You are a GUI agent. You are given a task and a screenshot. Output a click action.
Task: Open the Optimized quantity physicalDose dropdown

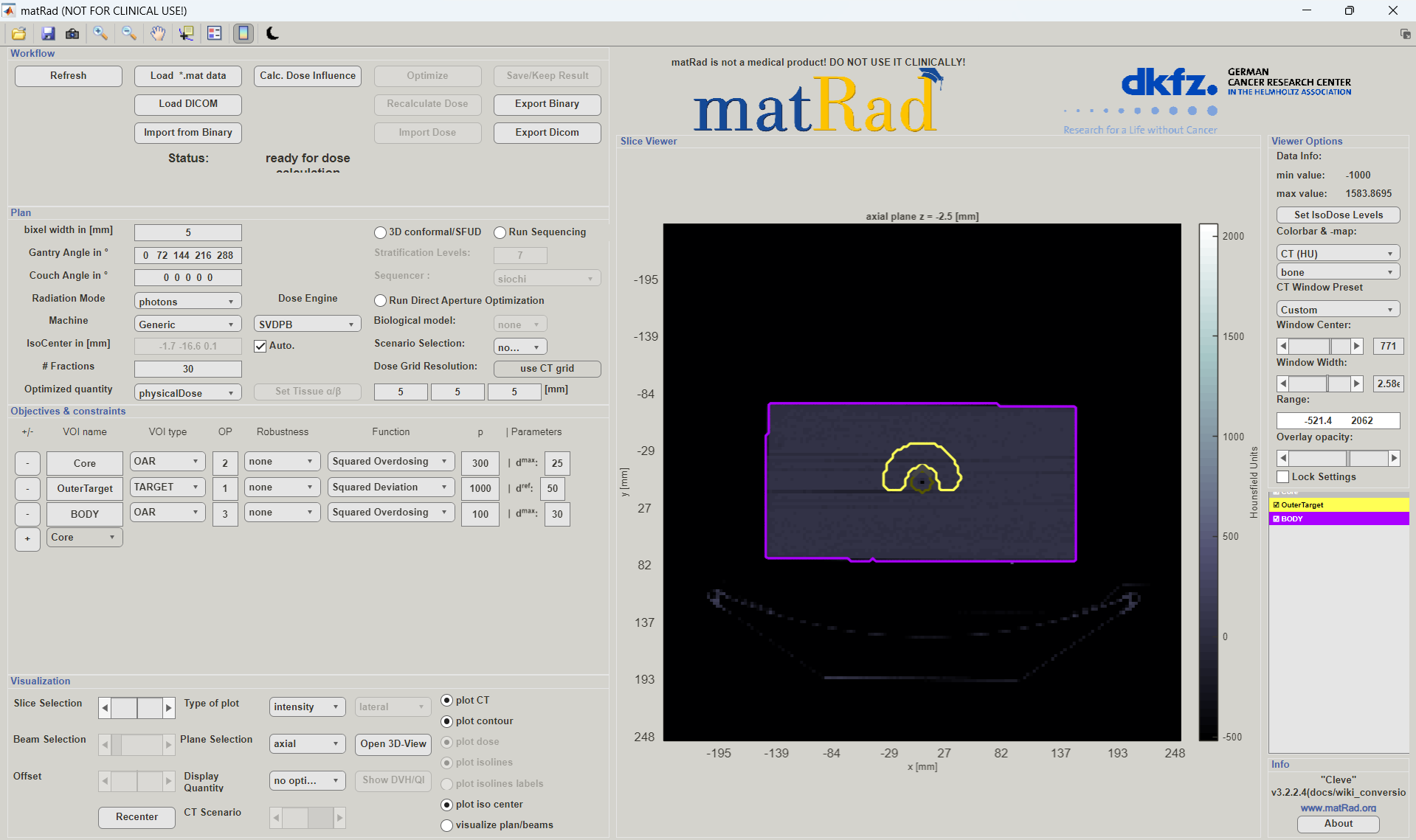(187, 393)
